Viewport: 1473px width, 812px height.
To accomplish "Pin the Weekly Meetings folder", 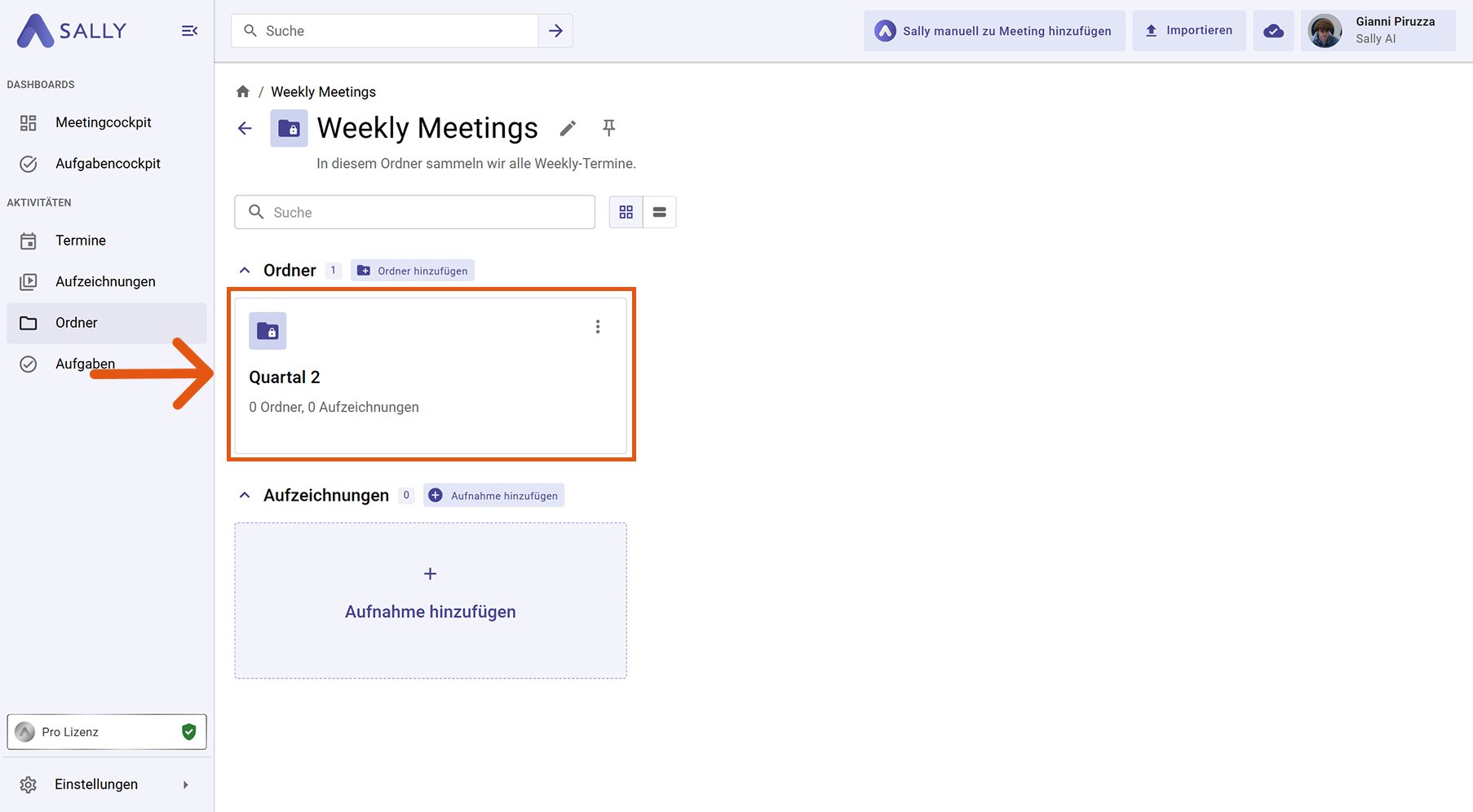I will pyautogui.click(x=608, y=128).
